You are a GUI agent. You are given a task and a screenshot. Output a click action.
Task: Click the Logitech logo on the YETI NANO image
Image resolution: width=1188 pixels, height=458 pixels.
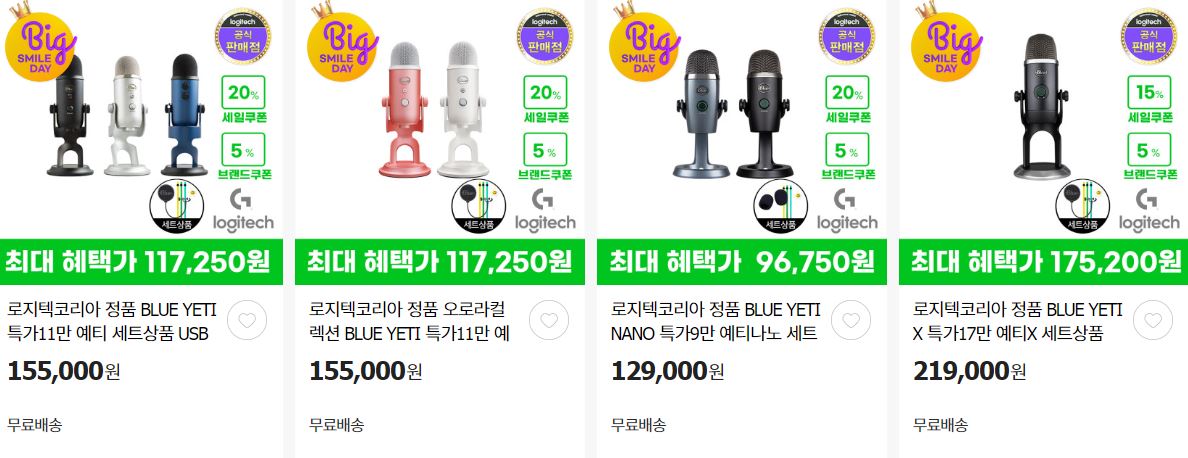pyautogui.click(x=847, y=210)
